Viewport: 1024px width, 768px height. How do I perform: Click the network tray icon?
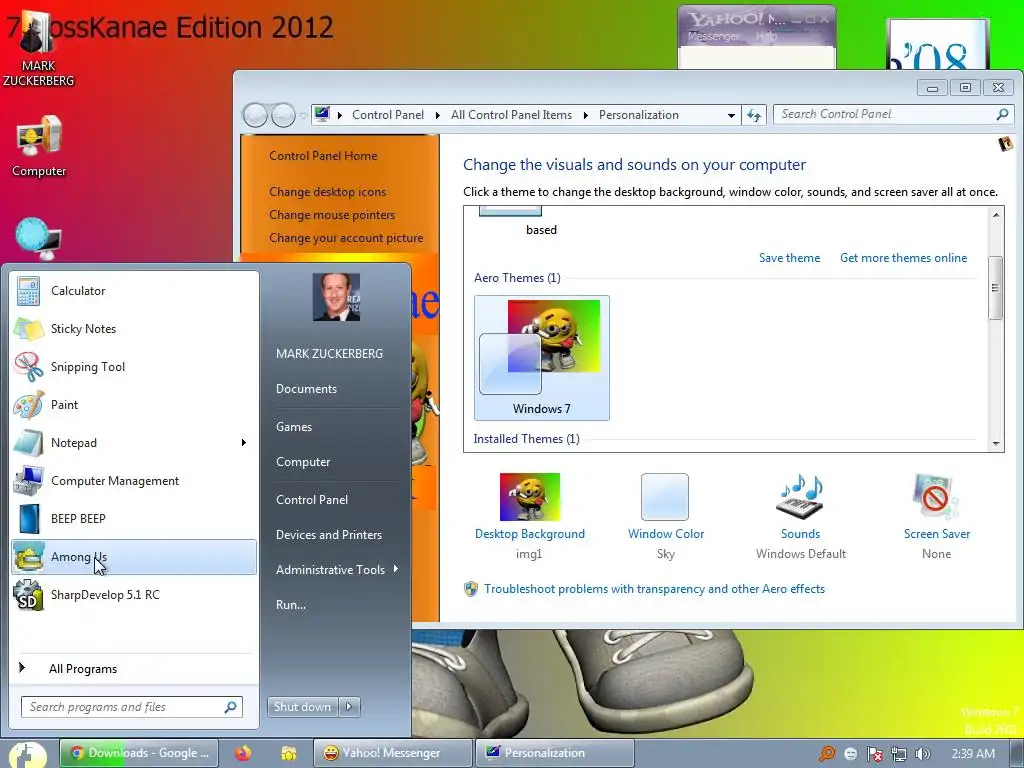899,754
